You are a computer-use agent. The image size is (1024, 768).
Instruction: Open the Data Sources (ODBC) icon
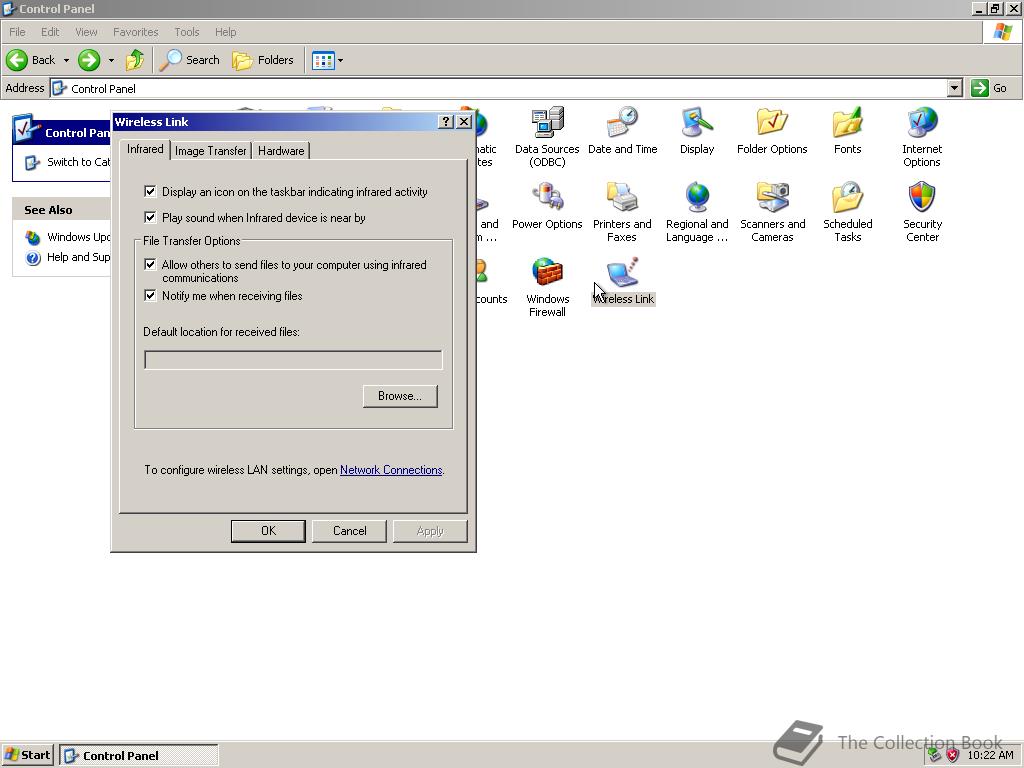pos(547,122)
